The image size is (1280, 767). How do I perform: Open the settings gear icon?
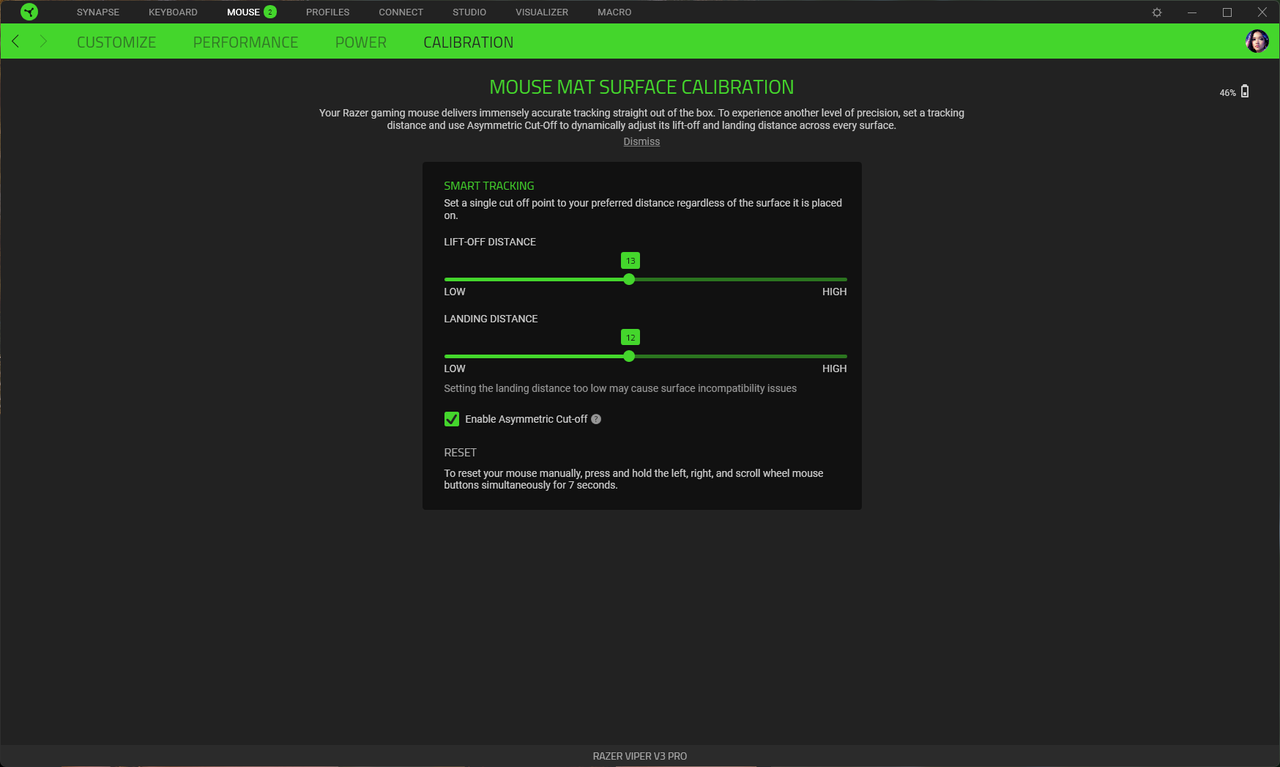coord(1157,12)
